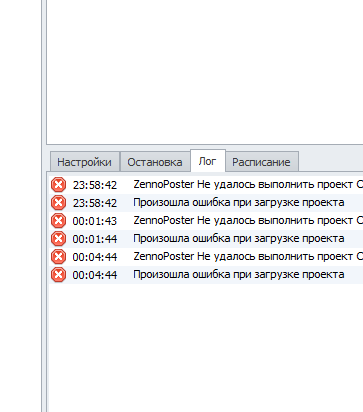Select the Лог tab

click(x=208, y=161)
